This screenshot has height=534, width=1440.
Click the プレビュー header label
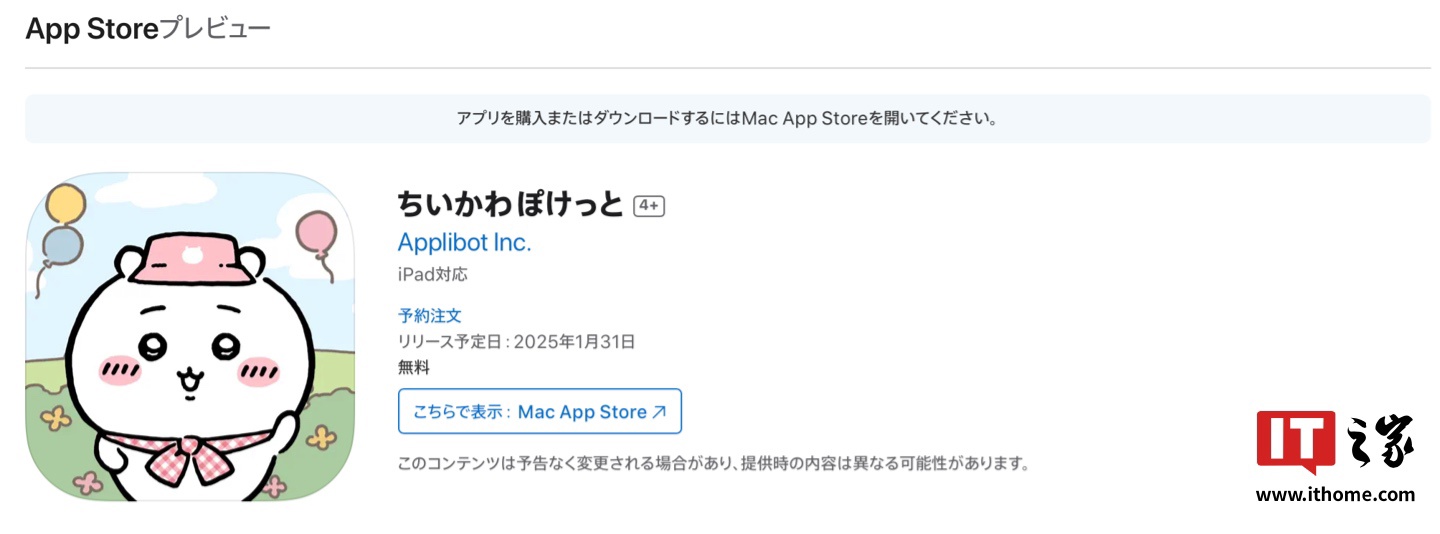click(215, 30)
